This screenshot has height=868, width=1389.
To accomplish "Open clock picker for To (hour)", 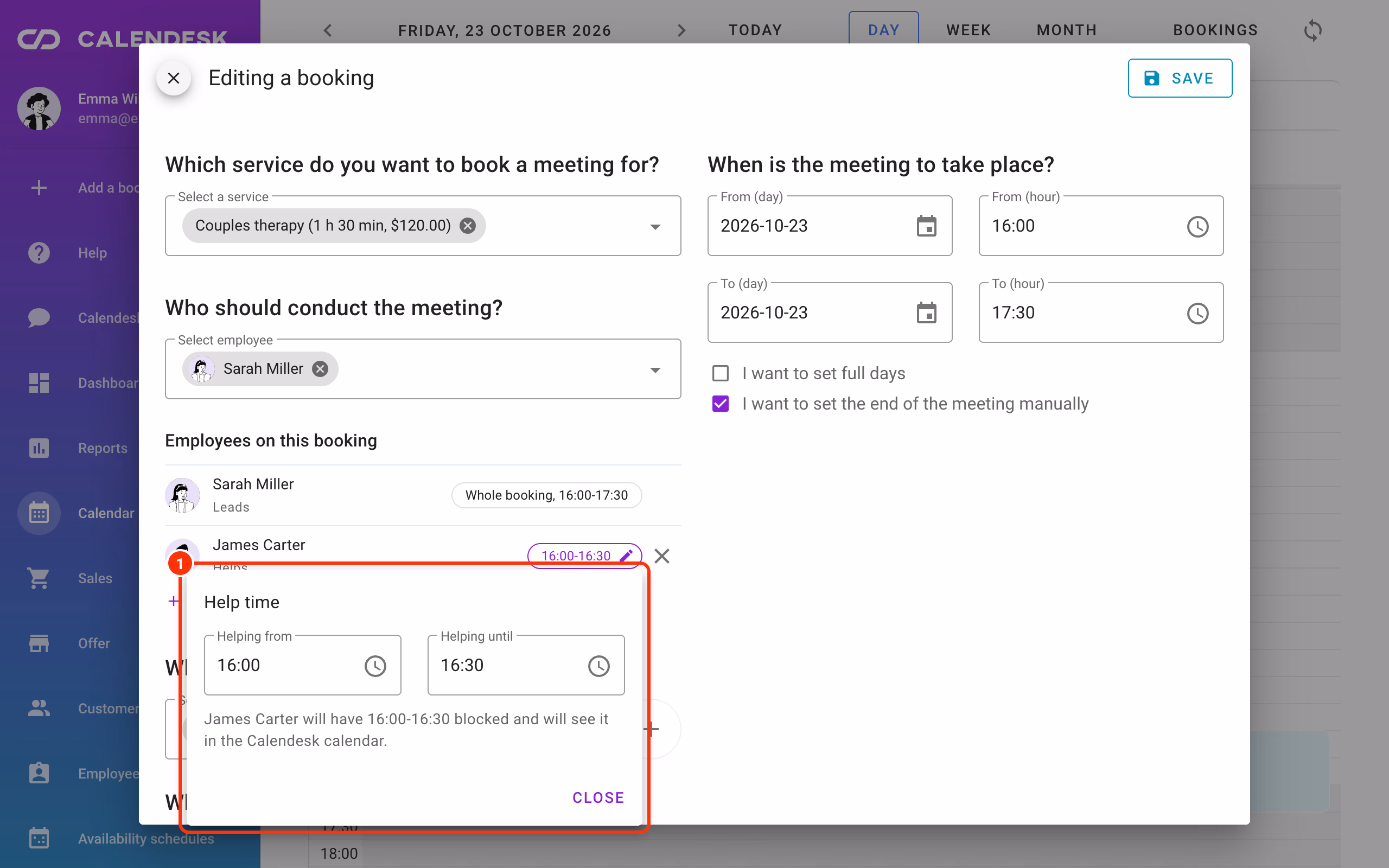I will pyautogui.click(x=1197, y=313).
